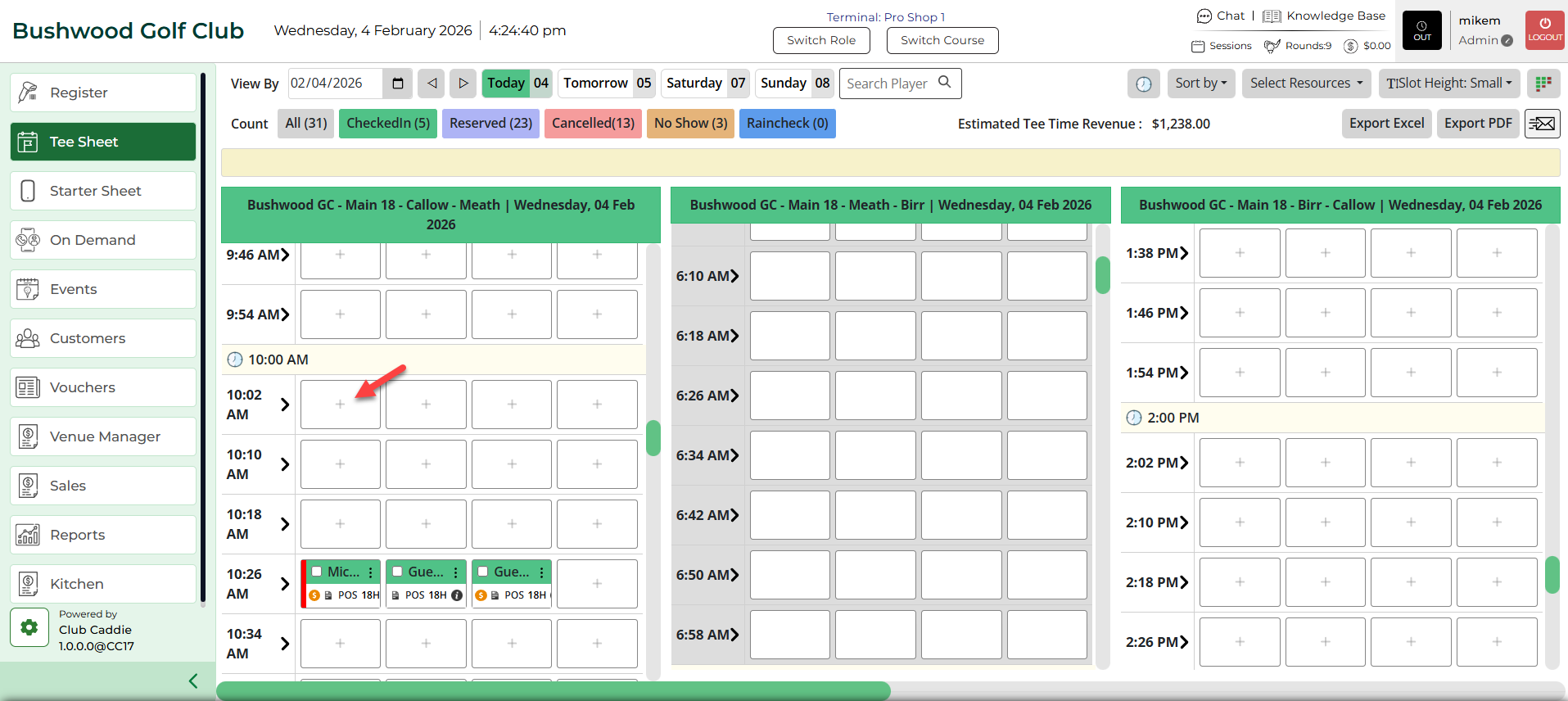Expand the Select Resources dropdown
The height and width of the screenshot is (701, 1568).
[1306, 84]
